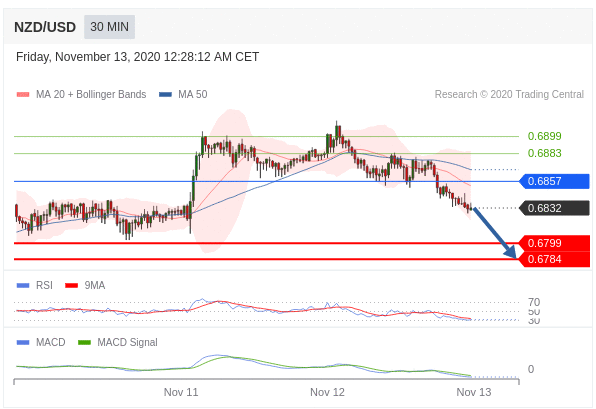
Task: Click the NZD/USD pair title
Action: [45, 27]
